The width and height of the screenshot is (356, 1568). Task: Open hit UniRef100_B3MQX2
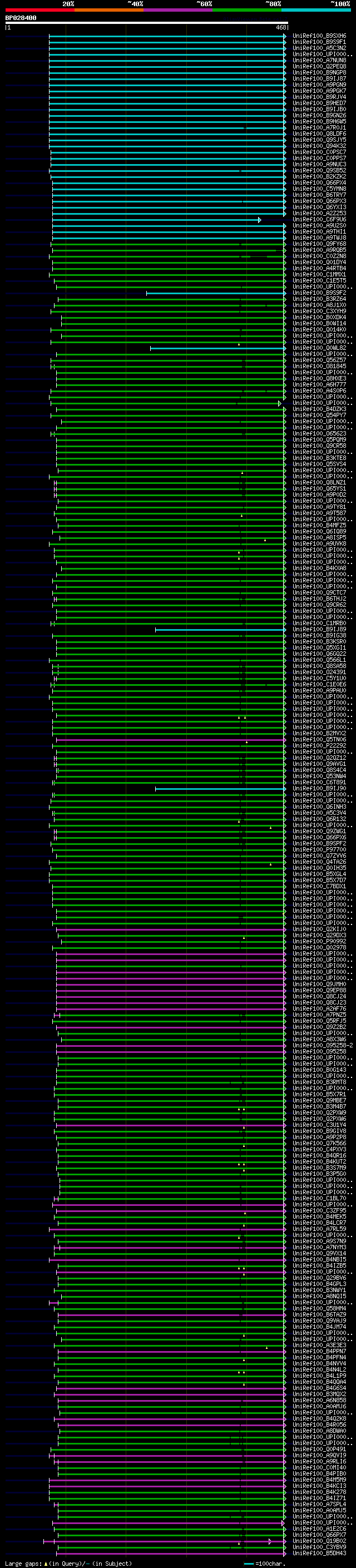point(319,1393)
